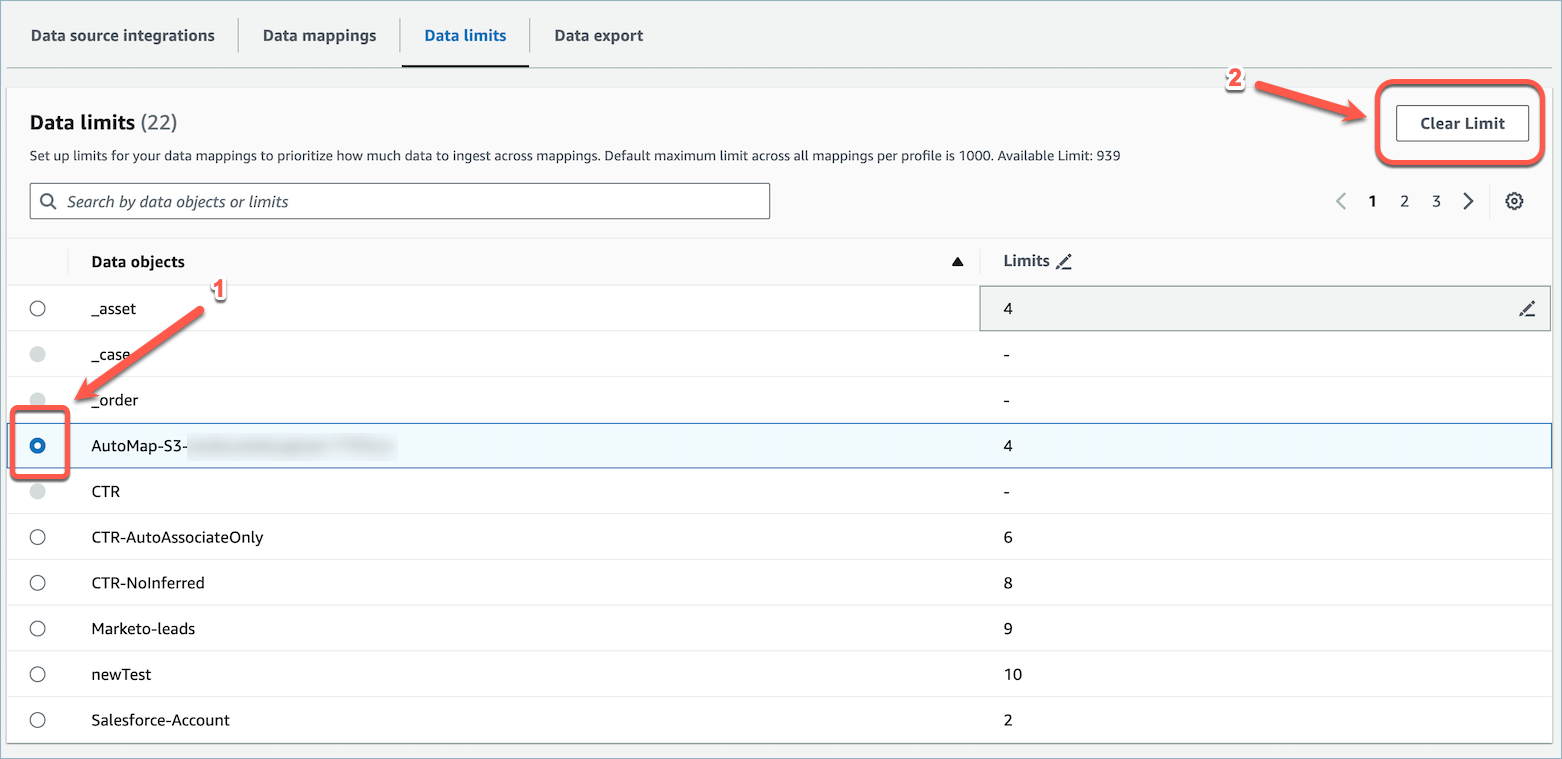The height and width of the screenshot is (759, 1562).
Task: Go to next page with right chevron
Action: 1468,201
